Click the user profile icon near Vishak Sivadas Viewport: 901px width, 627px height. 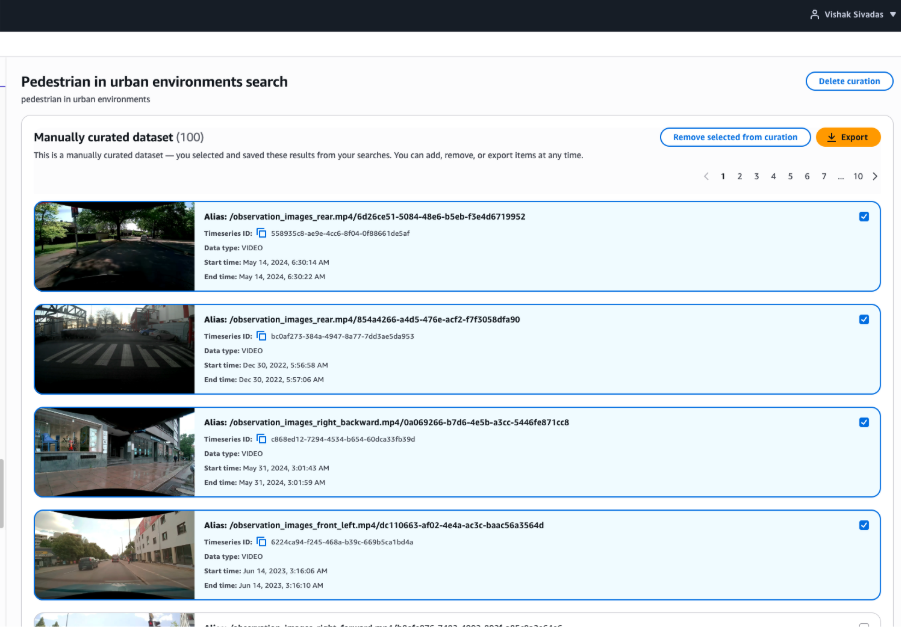[x=814, y=15]
